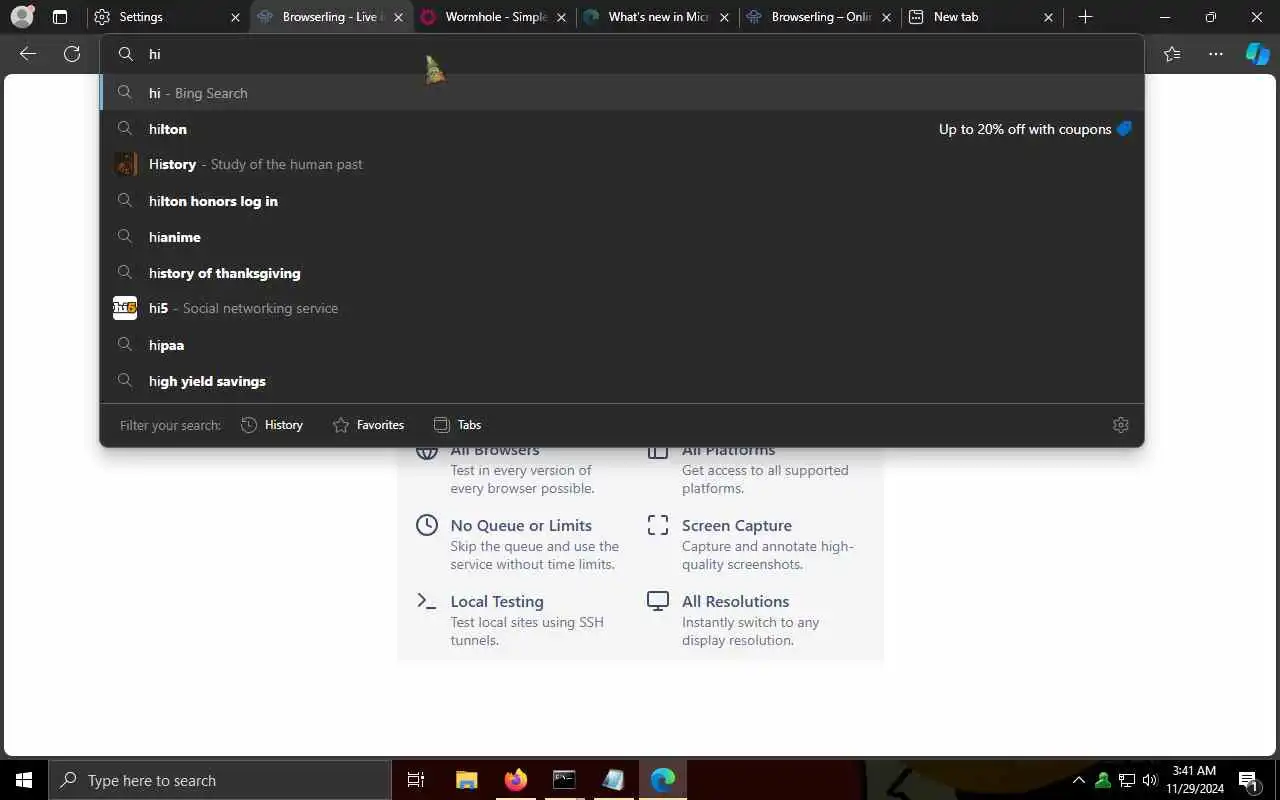Open the Copilot sidebar icon
This screenshot has height=800, width=1280.
point(1257,54)
